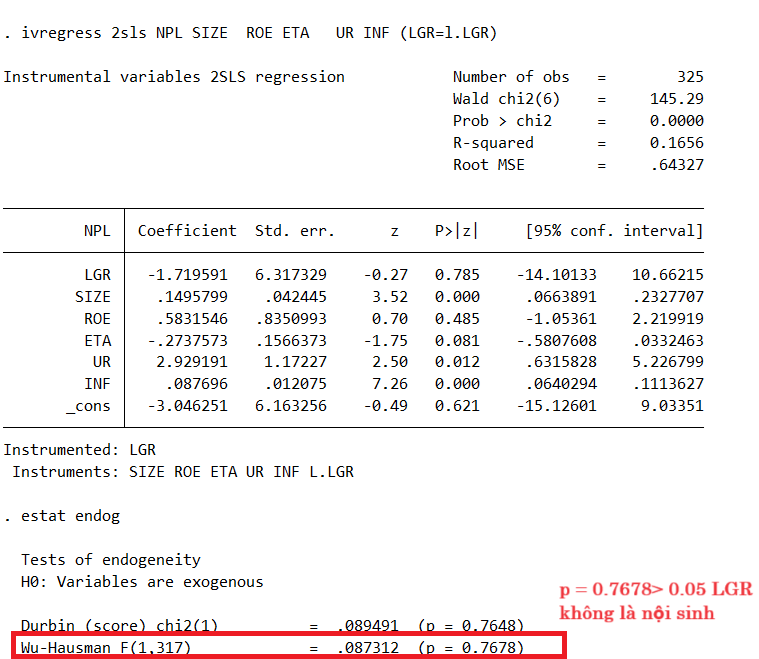Select the LGR row label in table
This screenshot has width=759, height=659.
[x=97, y=275]
